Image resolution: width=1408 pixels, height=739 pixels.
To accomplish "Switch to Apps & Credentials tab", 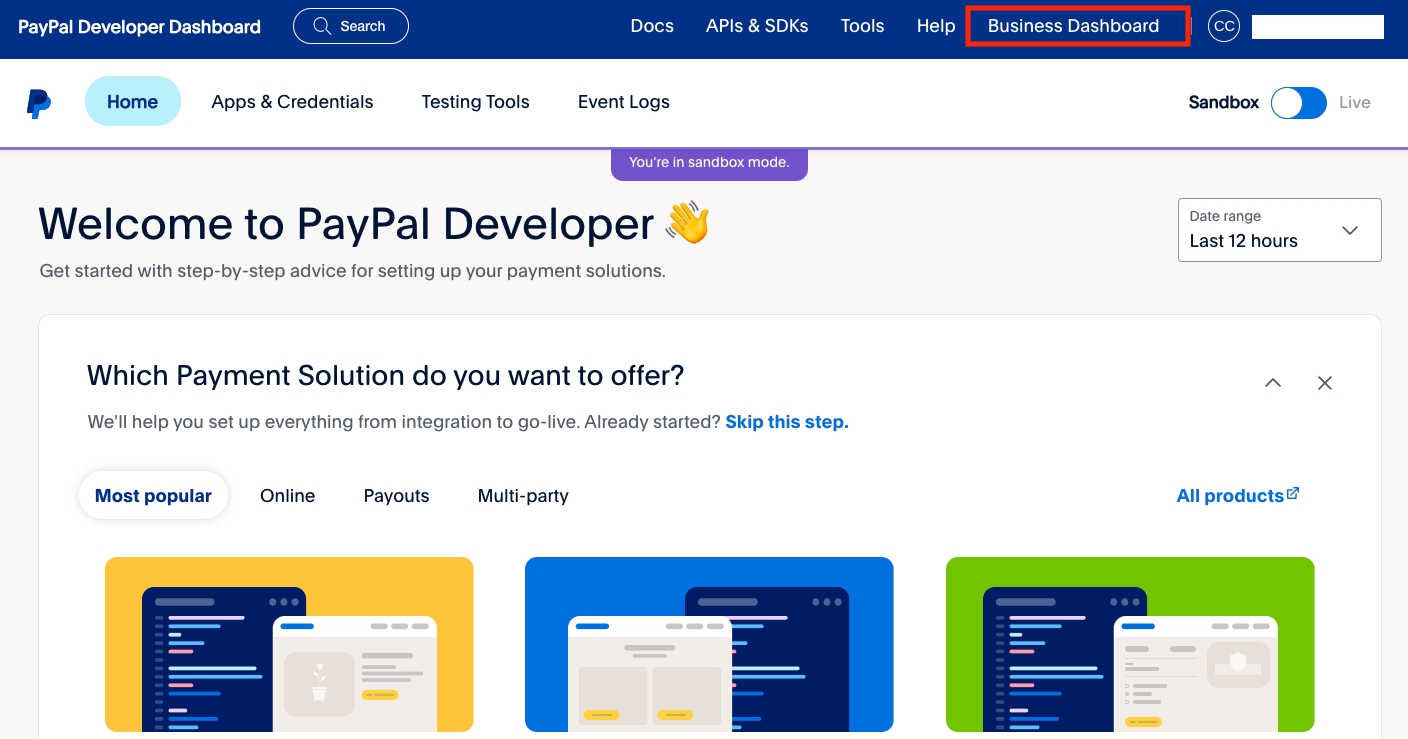I will point(292,102).
